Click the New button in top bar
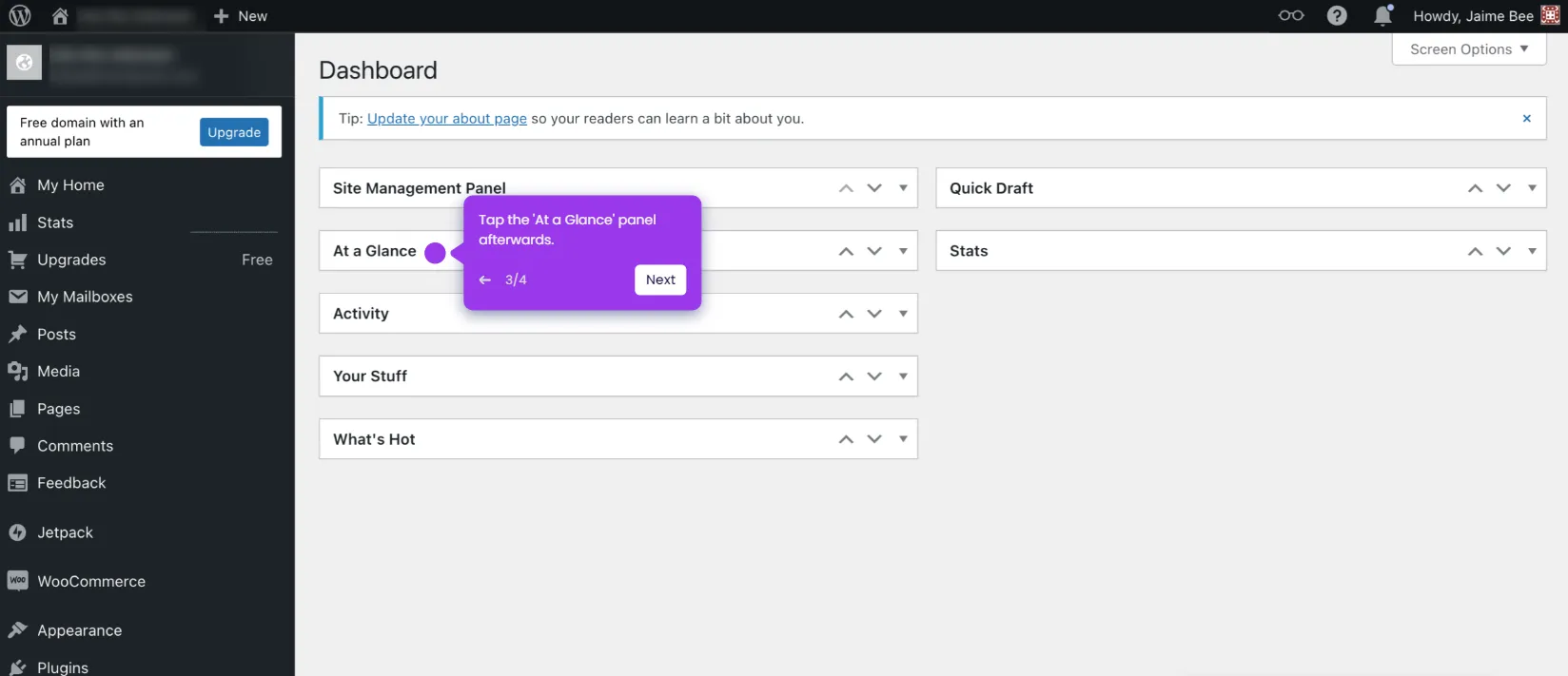Viewport: 1568px width, 676px height. (x=240, y=16)
